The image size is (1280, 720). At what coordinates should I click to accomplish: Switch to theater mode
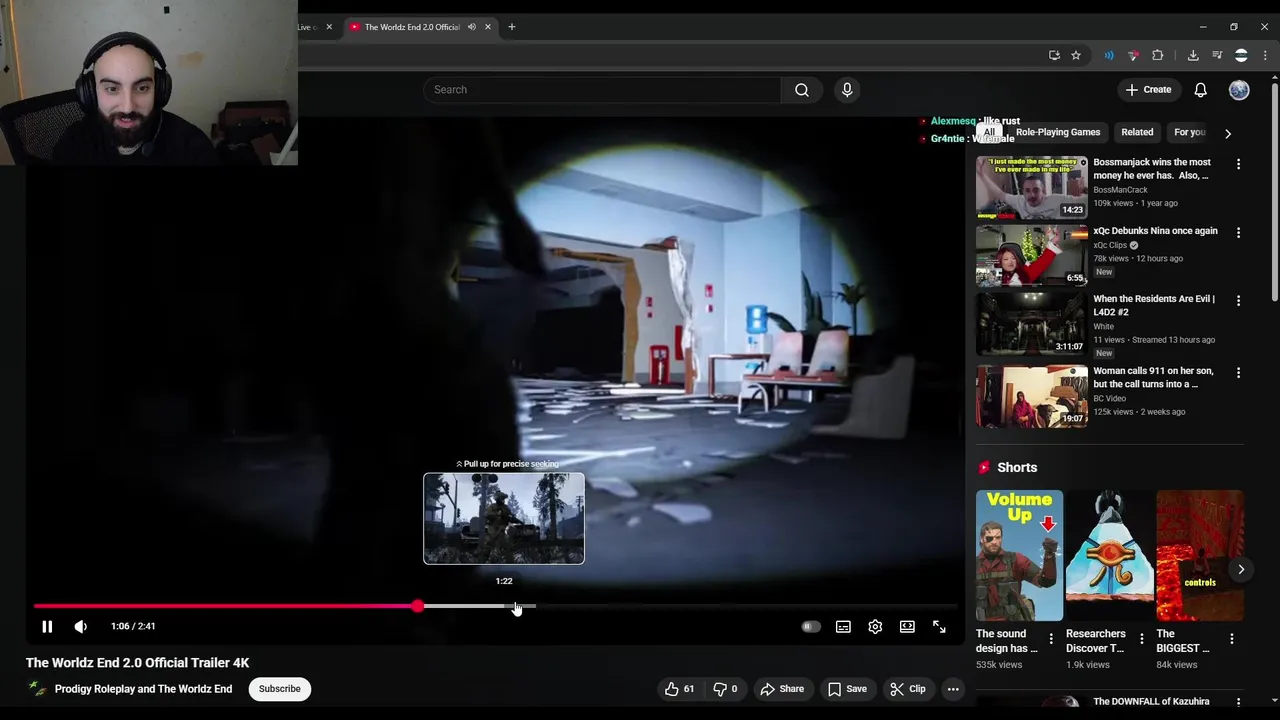pyautogui.click(x=907, y=626)
